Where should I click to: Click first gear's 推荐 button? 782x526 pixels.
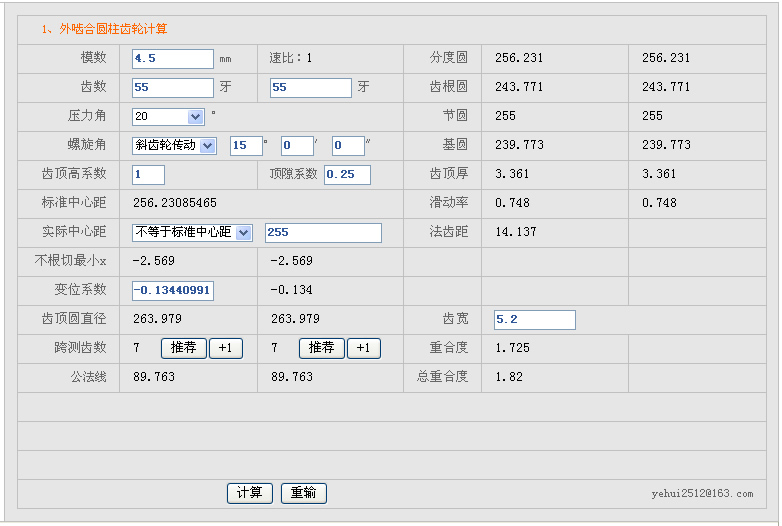pyautogui.click(x=184, y=348)
